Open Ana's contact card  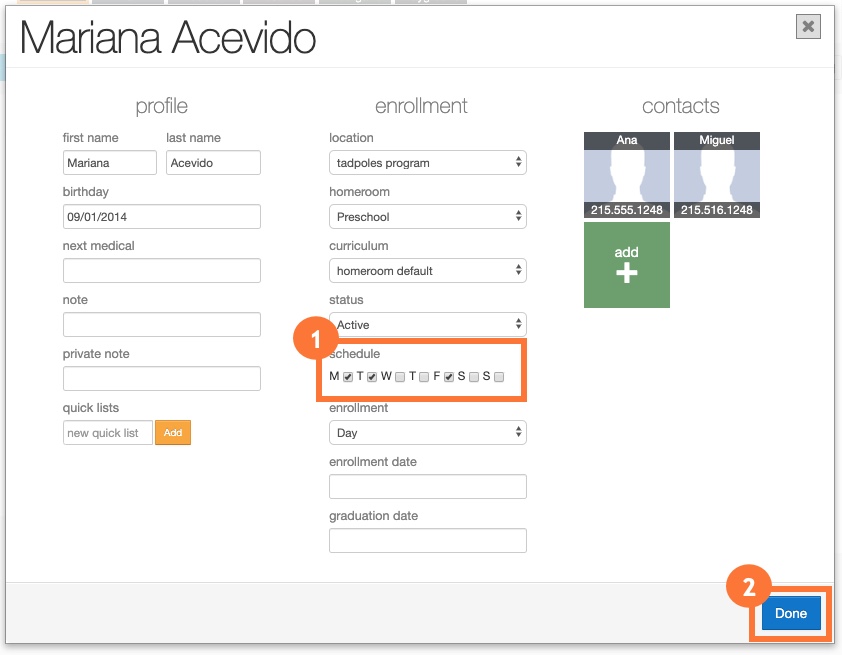point(627,175)
